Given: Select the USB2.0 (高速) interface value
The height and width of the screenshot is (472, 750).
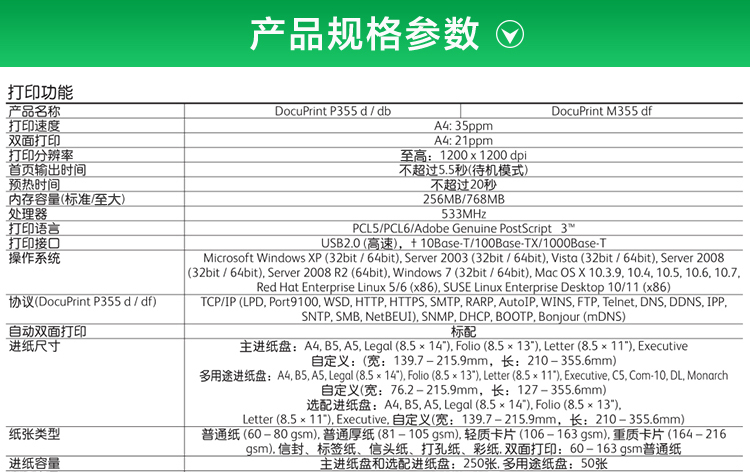Looking at the screenshot, I should [x=463, y=243].
